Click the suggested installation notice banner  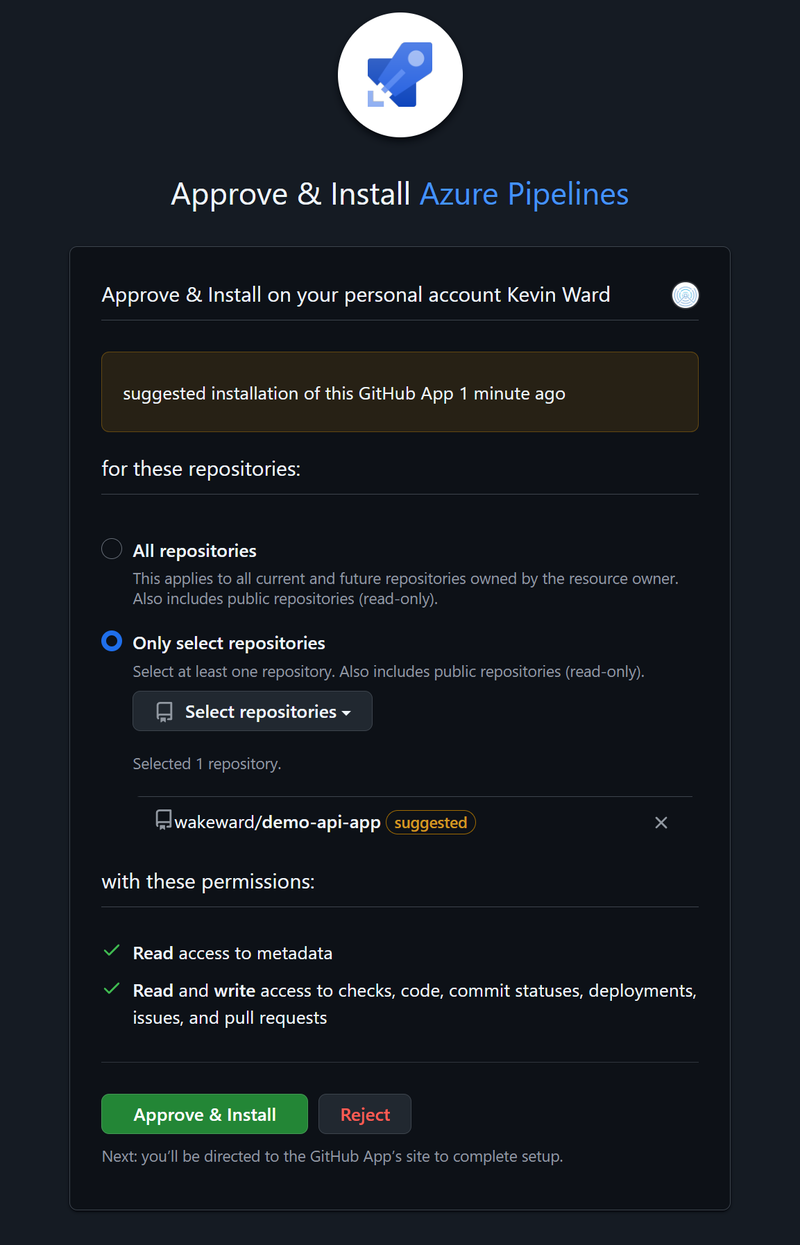click(400, 392)
